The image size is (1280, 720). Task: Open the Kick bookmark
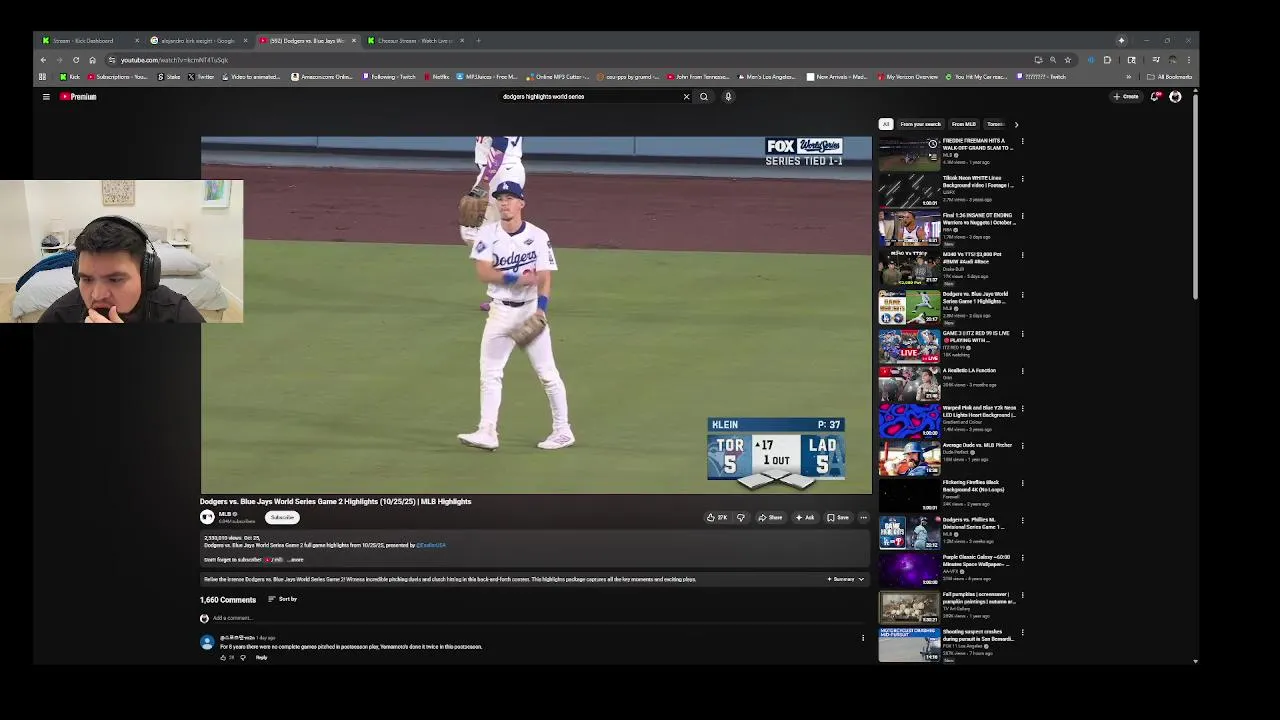(x=70, y=77)
